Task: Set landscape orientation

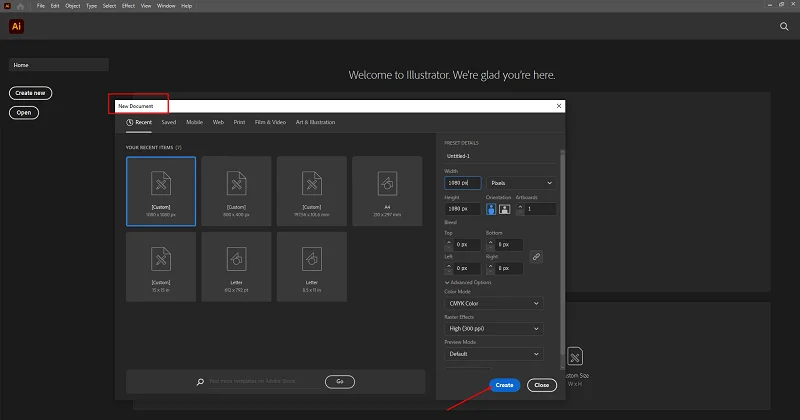Action: 505,209
